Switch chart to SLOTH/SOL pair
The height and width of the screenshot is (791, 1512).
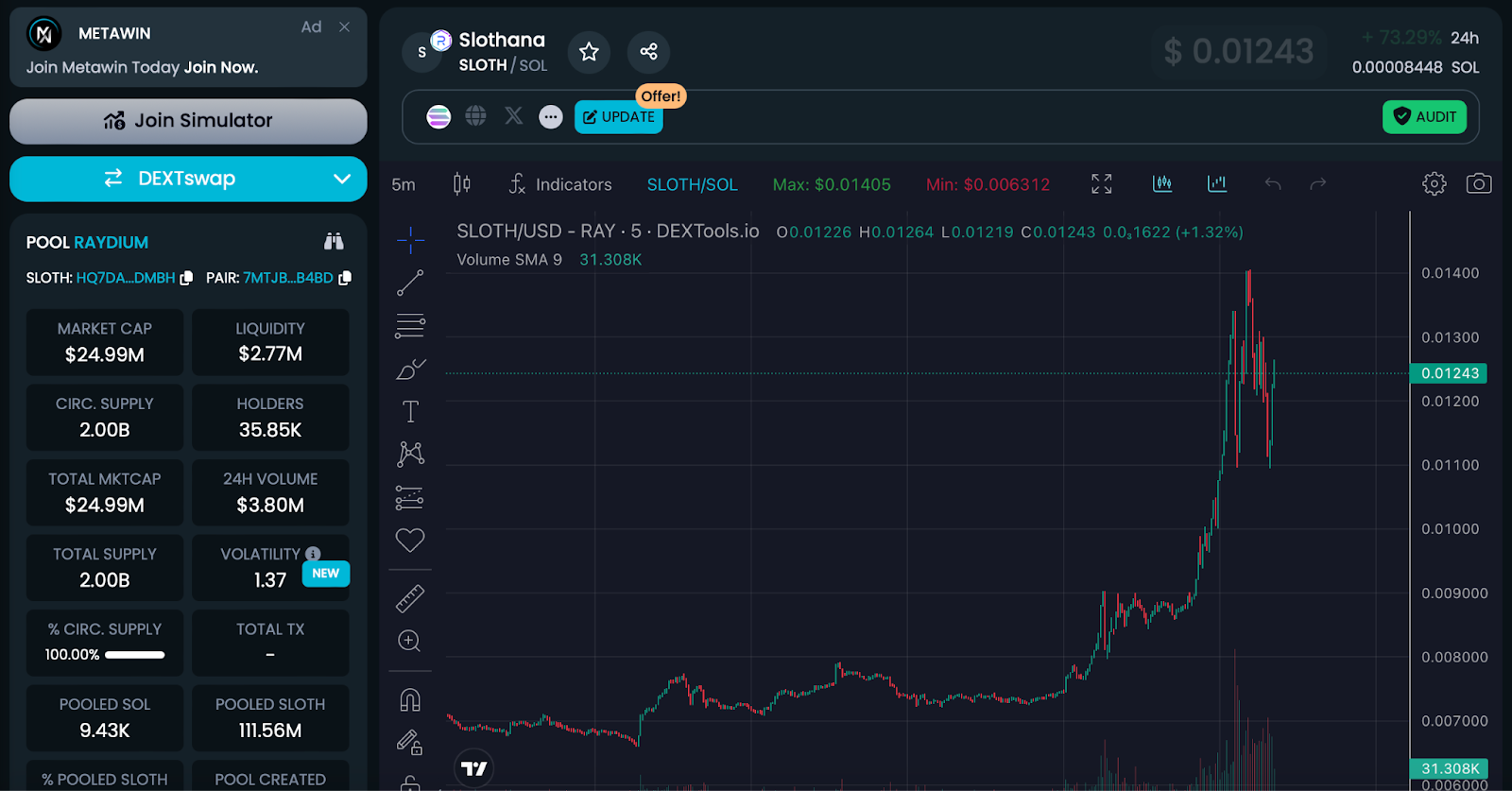point(692,185)
